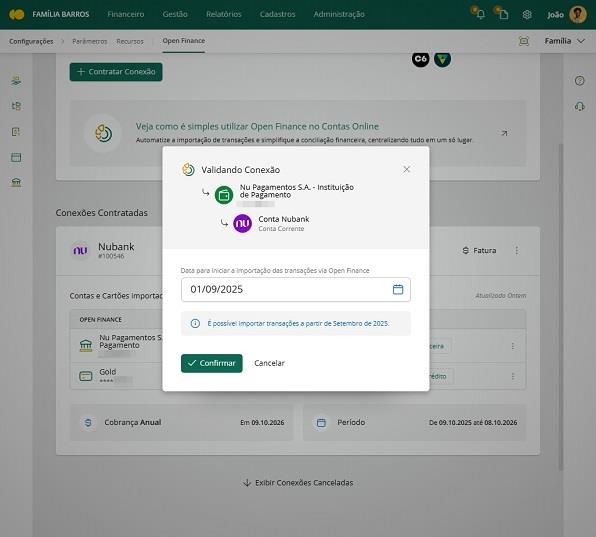596x537 pixels.
Task: Click the green bank logo beside C6
Action: pos(442,59)
